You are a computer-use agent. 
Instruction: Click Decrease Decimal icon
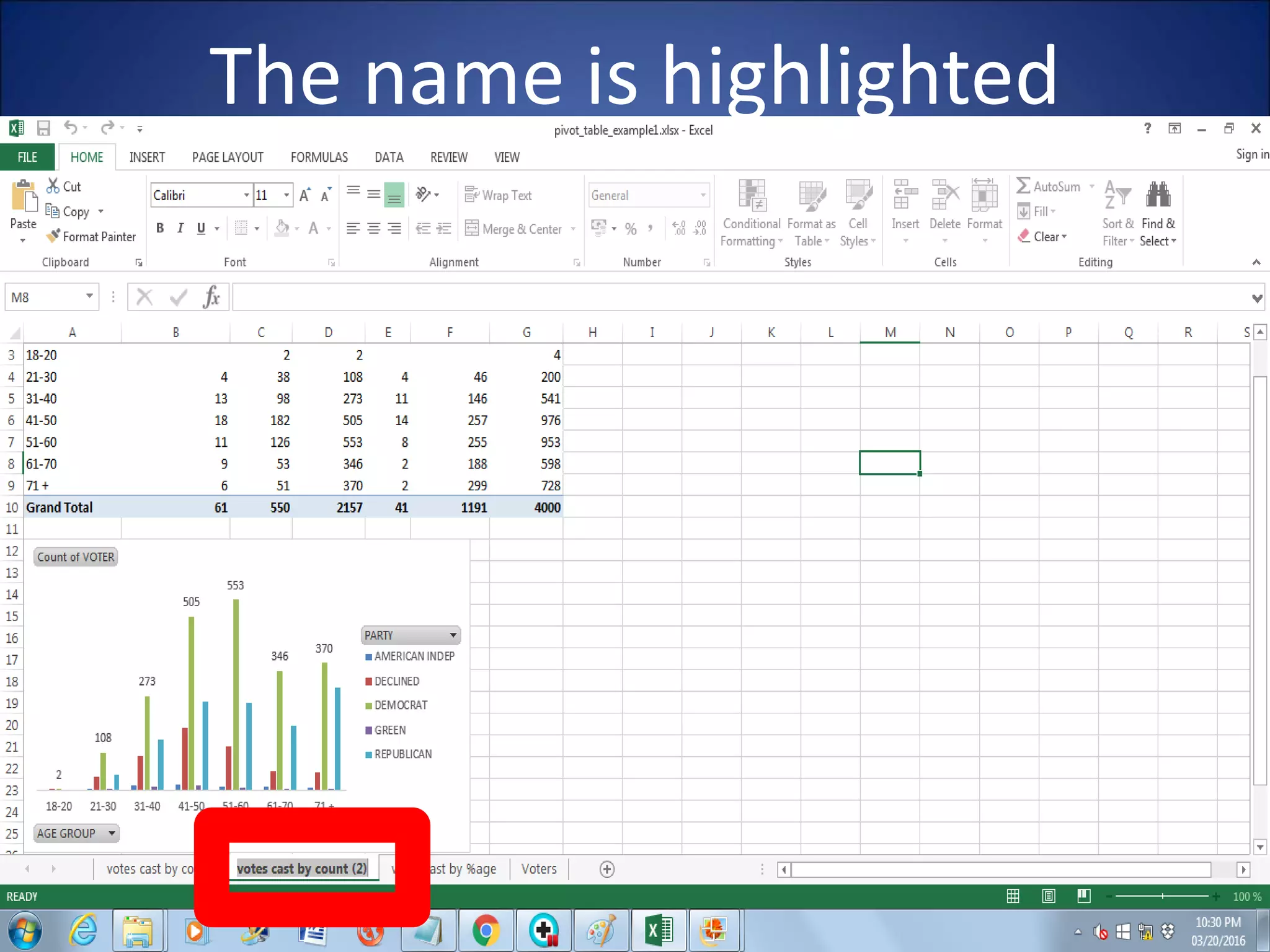pos(700,229)
